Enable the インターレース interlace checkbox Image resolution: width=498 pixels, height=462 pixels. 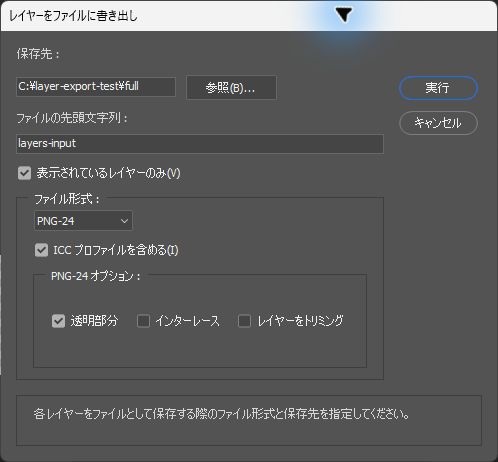(x=143, y=321)
